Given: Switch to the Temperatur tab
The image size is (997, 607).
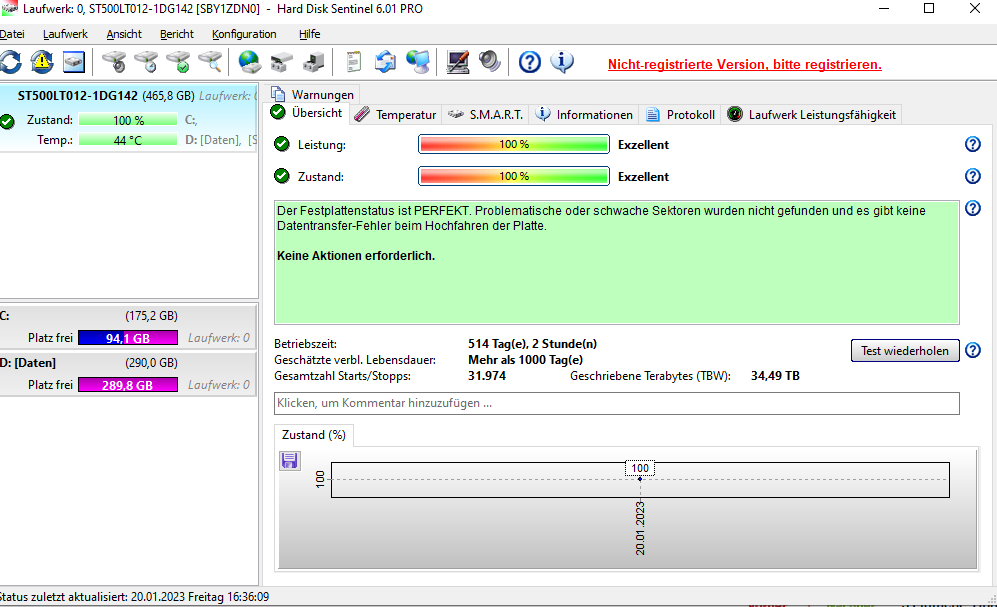Looking at the screenshot, I should tap(395, 114).
